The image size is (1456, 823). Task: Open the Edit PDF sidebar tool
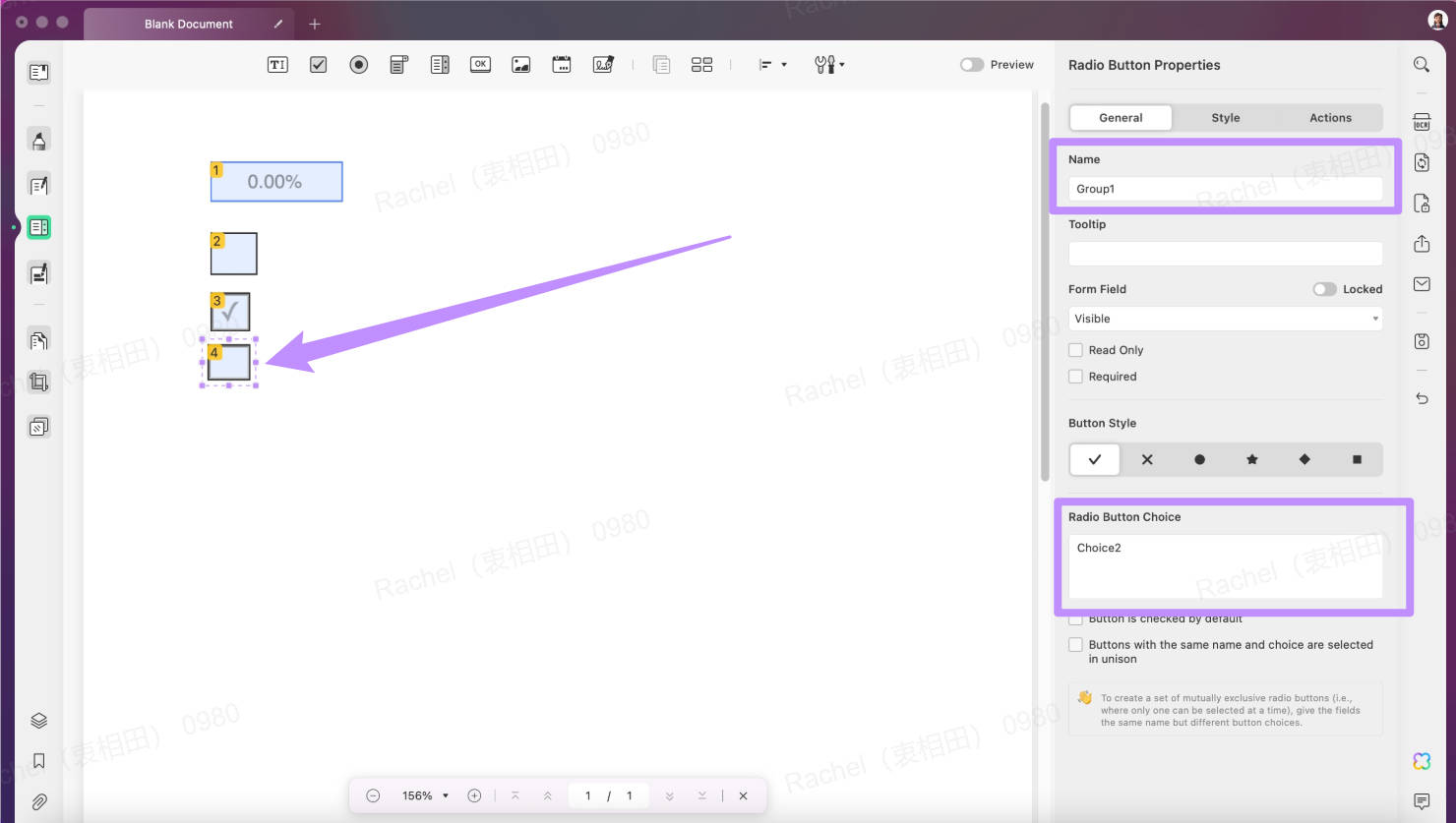pyautogui.click(x=39, y=184)
